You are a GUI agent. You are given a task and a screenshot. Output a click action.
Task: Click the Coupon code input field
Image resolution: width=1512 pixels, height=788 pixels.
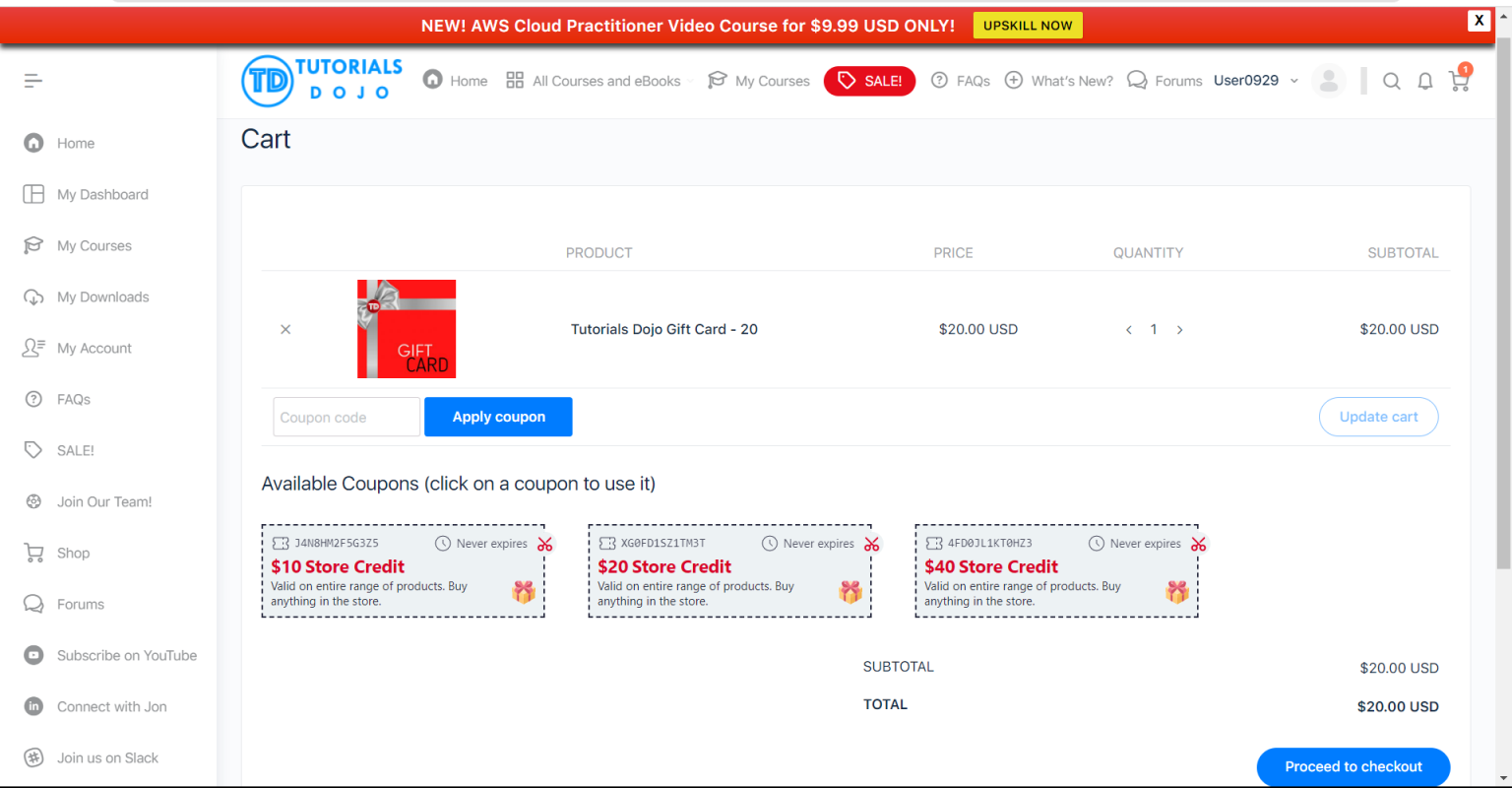click(346, 417)
